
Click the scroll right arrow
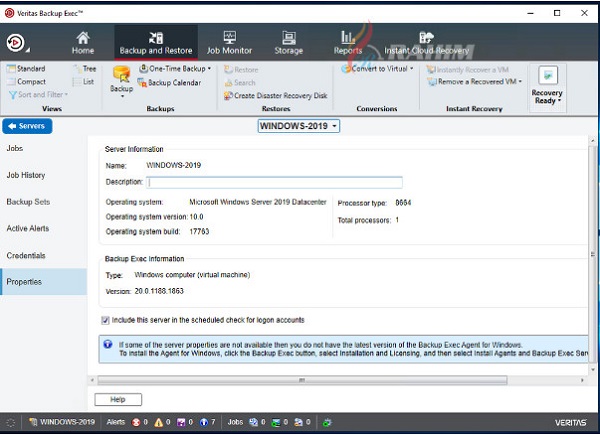pyautogui.click(x=582, y=380)
